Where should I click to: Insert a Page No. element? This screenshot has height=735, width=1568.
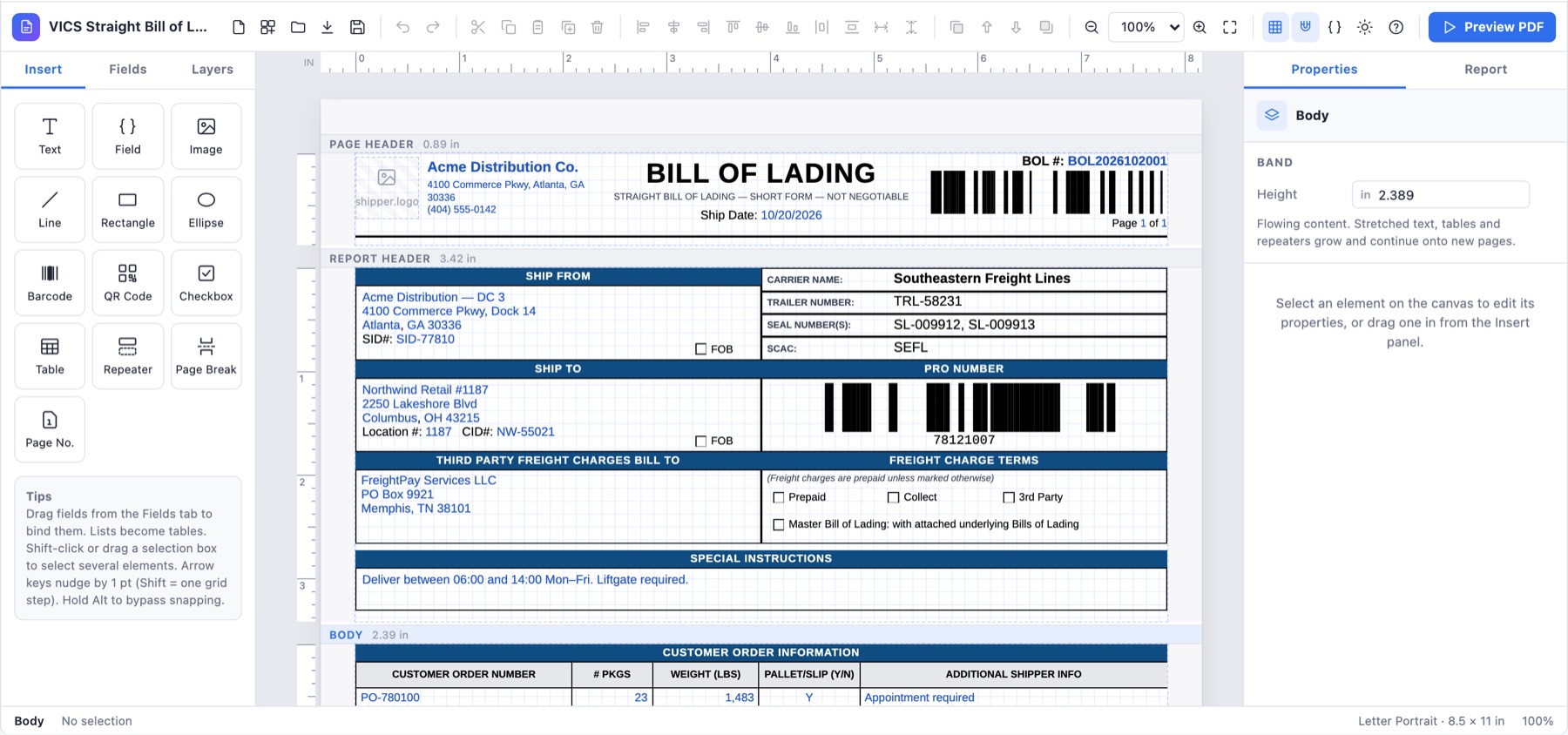coord(50,429)
